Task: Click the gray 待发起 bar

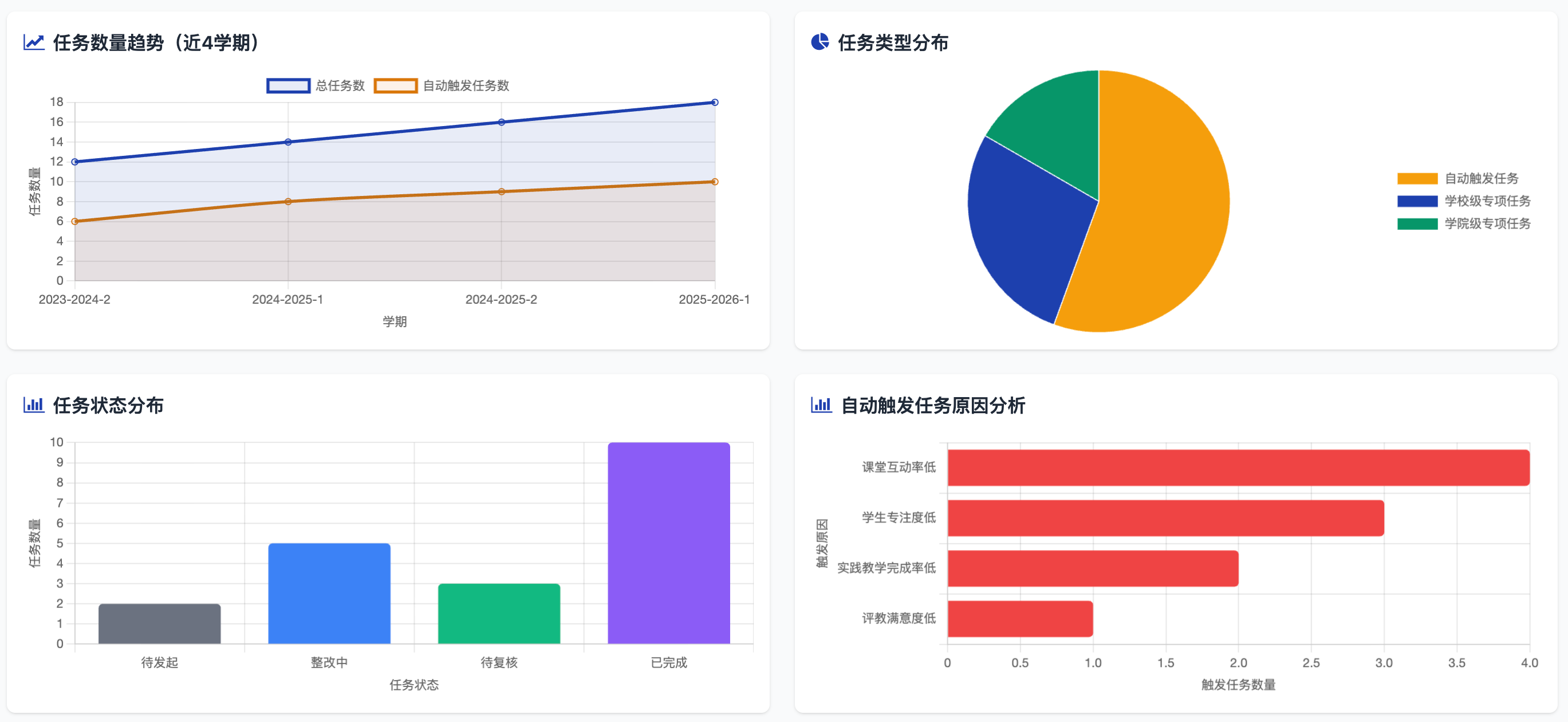Action: pos(159,623)
